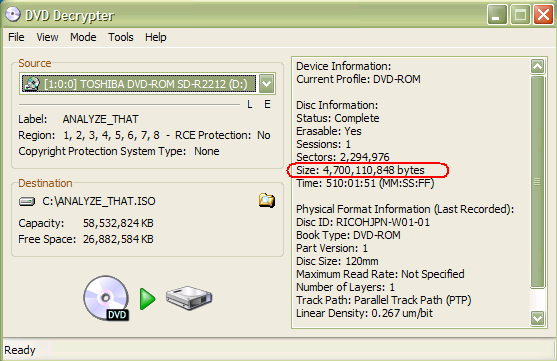Click the E indicator under the source
This screenshot has width=557, height=361.
[x=267, y=104]
